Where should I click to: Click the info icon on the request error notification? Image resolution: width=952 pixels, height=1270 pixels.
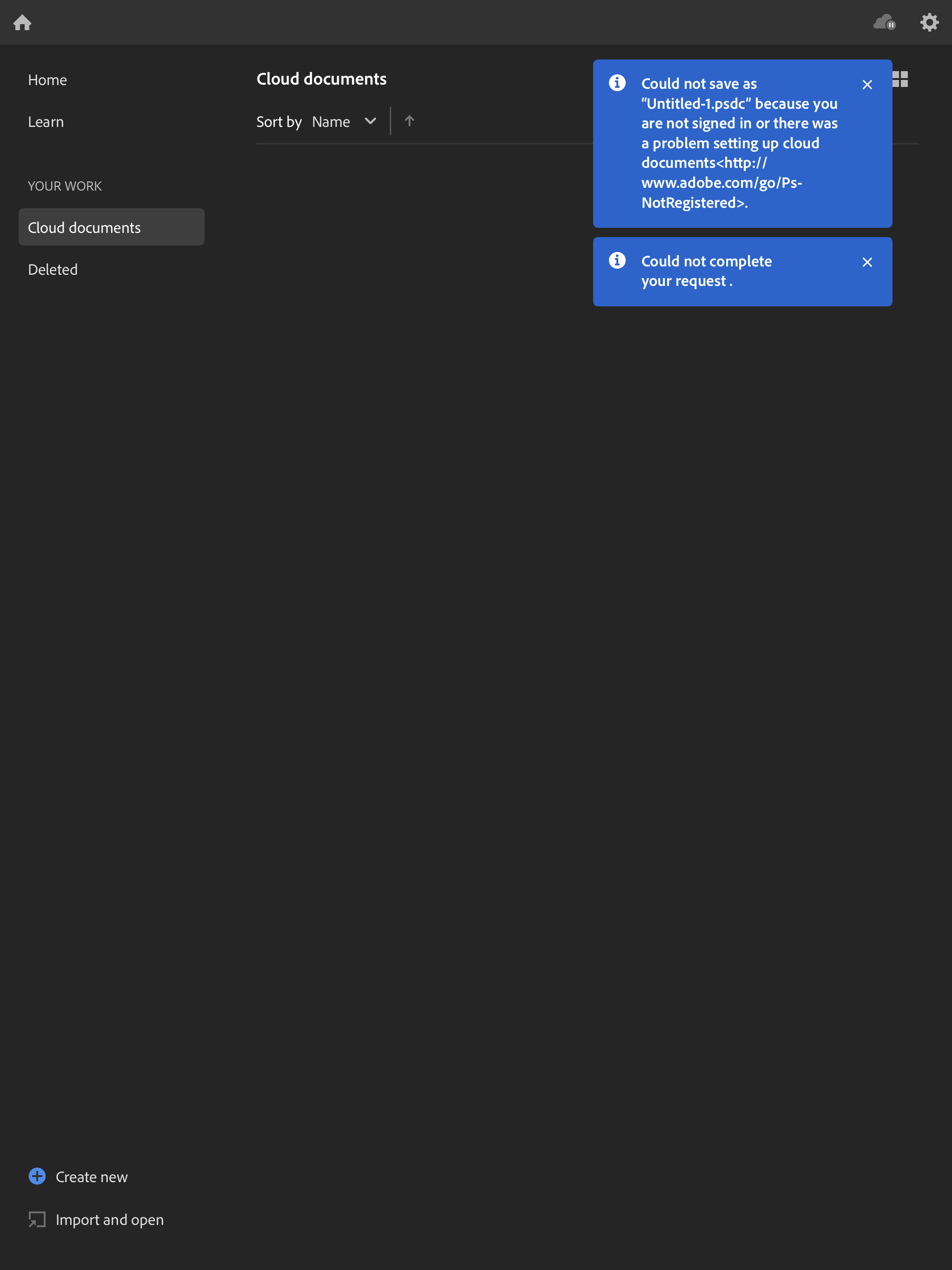tap(617, 260)
